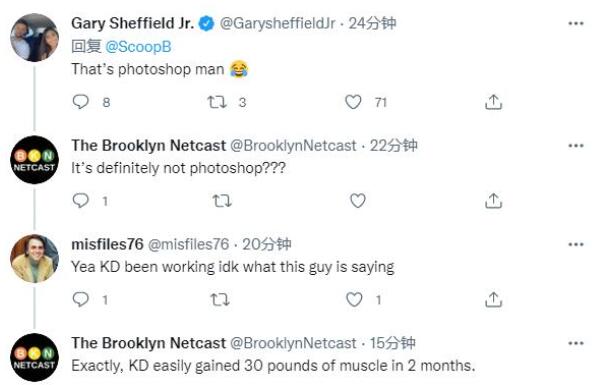
Task: Open more options on Brooklyn Netcast's 22-minute tweet
Action: click(x=576, y=146)
